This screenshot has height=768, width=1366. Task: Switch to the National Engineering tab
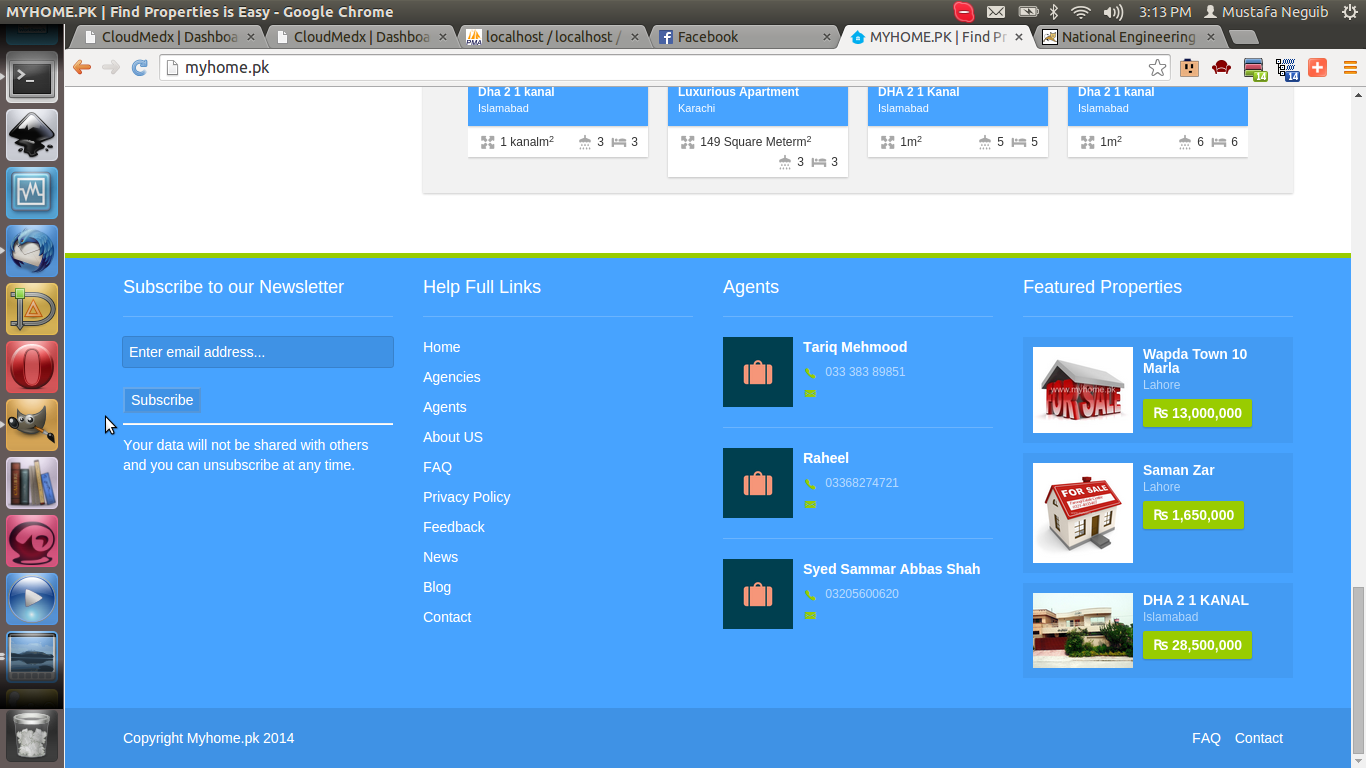point(1129,37)
